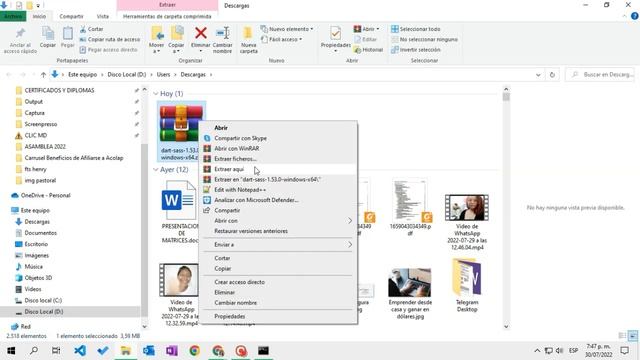Open address bar history dropdown
The width and height of the screenshot is (640, 360).
[538, 75]
